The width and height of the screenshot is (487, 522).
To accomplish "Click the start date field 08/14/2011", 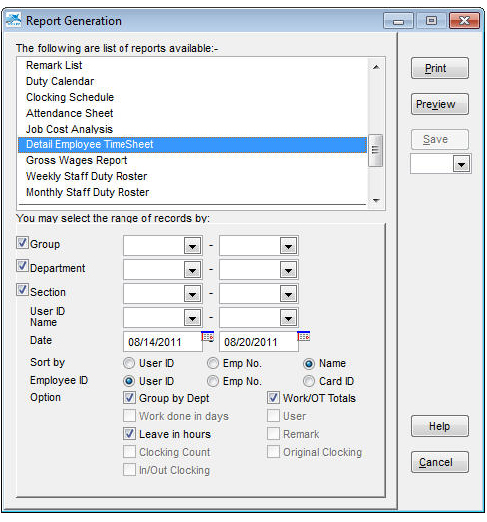I will (163, 342).
